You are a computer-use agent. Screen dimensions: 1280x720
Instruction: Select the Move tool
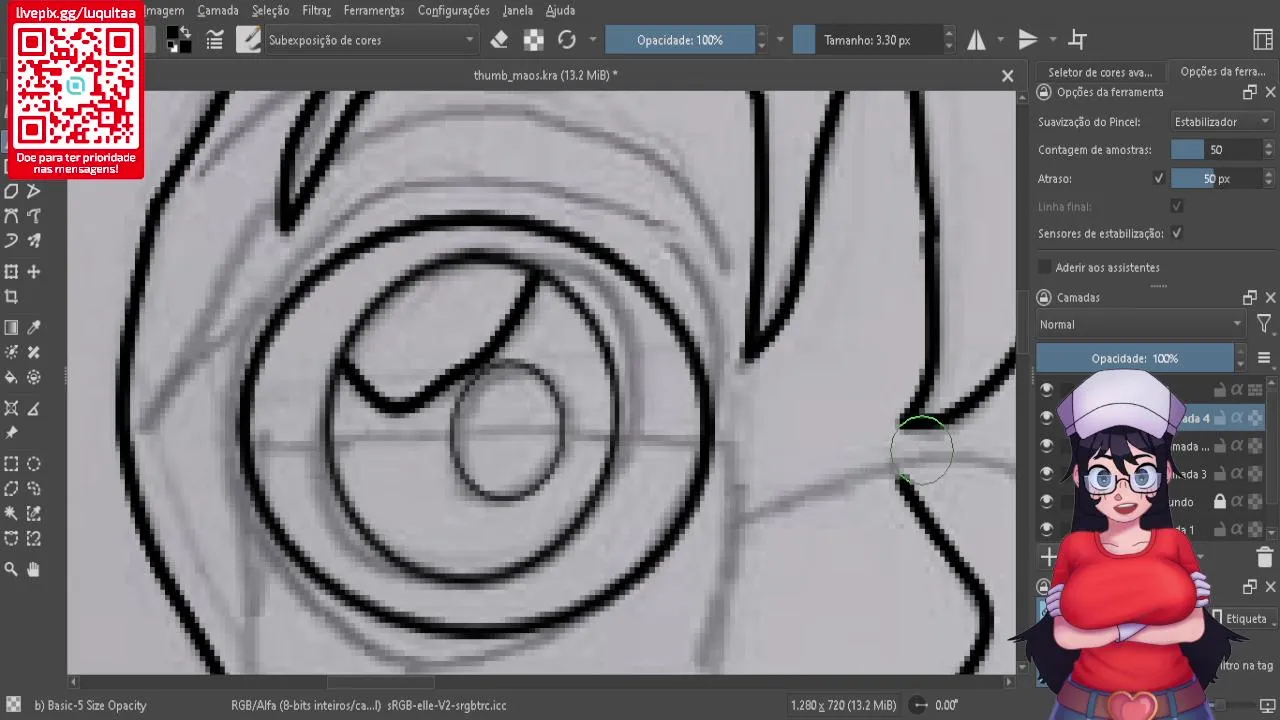34,272
